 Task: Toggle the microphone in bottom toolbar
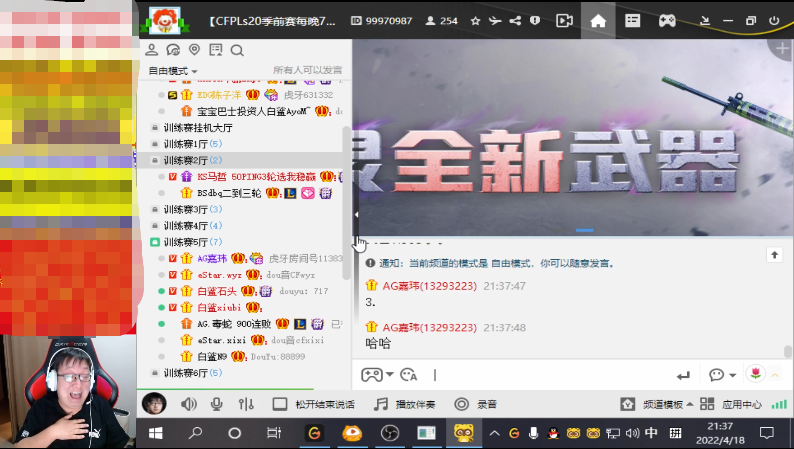217,404
